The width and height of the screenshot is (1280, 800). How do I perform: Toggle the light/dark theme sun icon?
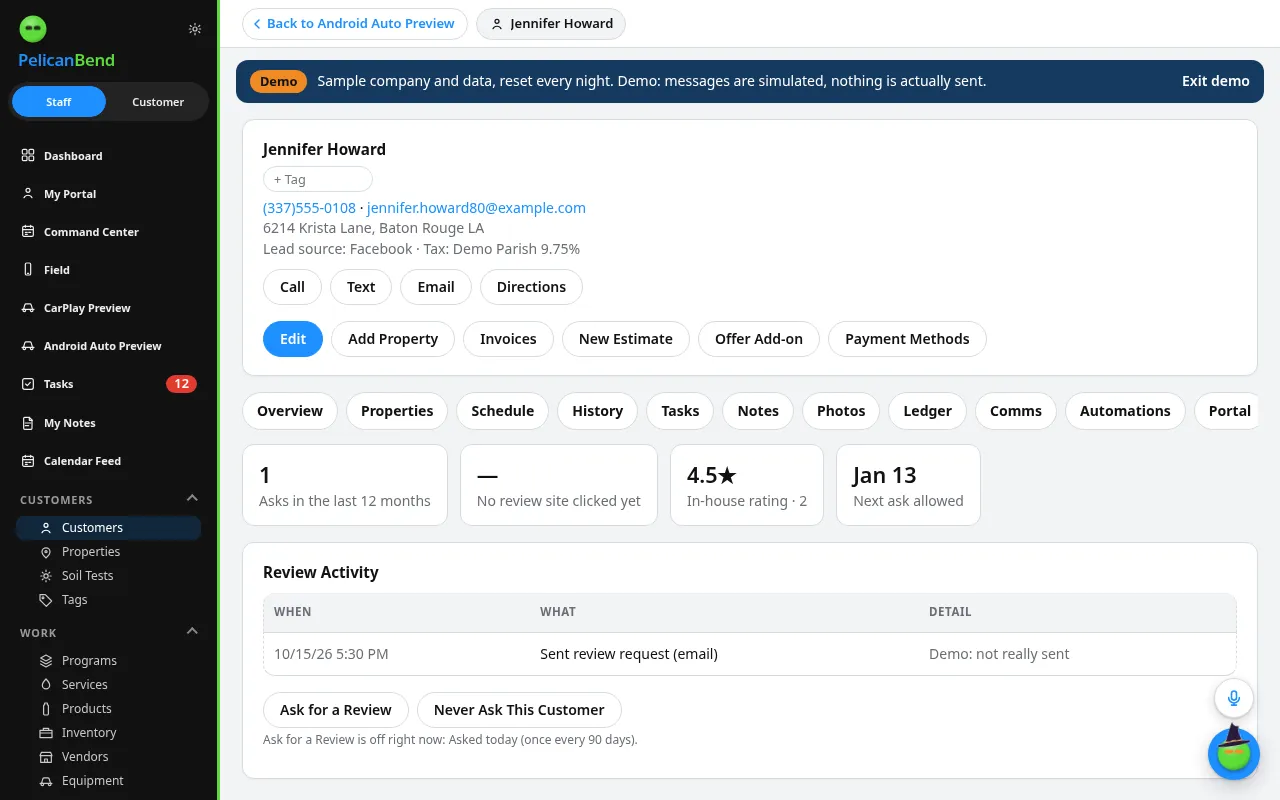(195, 29)
